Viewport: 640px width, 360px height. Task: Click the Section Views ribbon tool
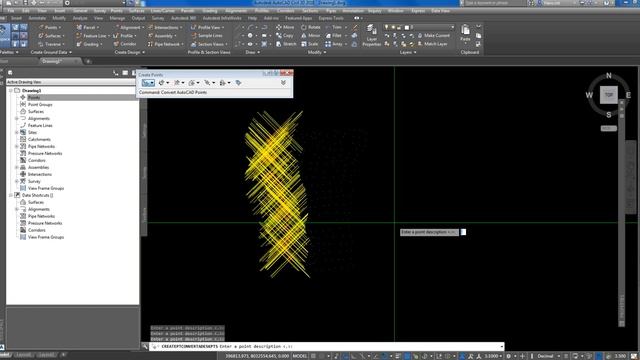[x=209, y=44]
